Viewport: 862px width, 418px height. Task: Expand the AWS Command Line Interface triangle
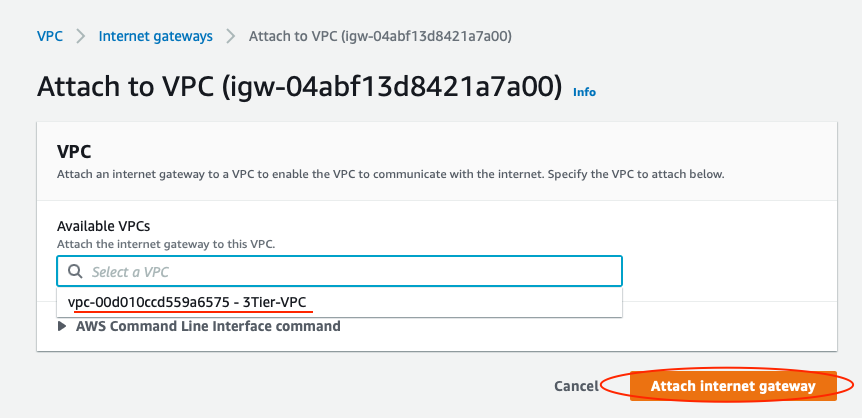point(62,326)
